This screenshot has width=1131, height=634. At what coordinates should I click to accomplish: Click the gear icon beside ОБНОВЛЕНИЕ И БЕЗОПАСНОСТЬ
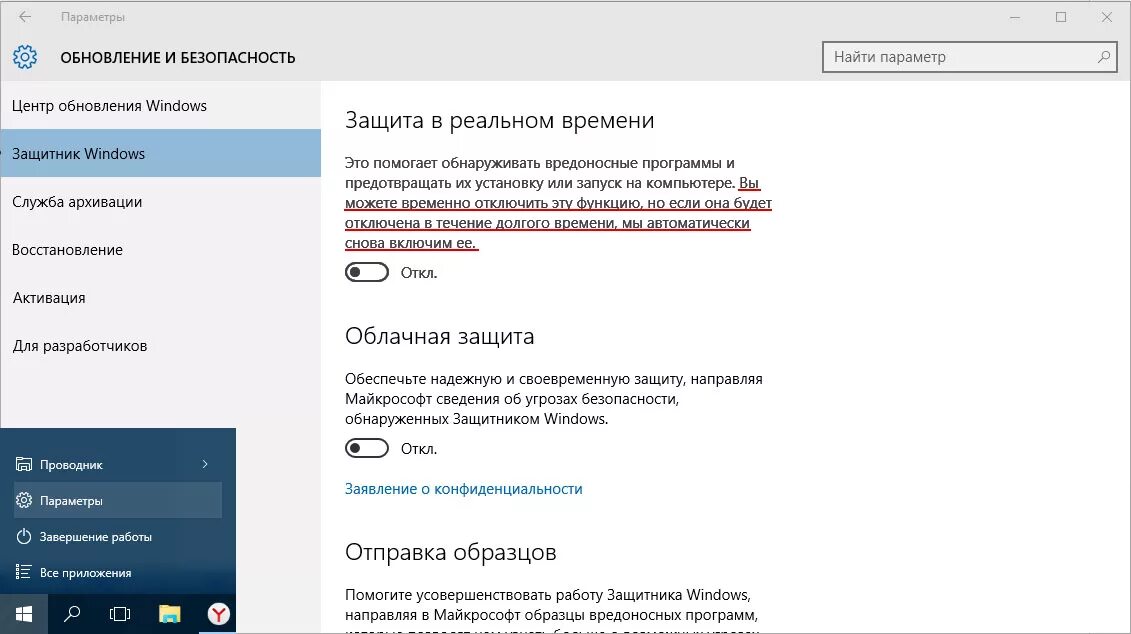25,57
